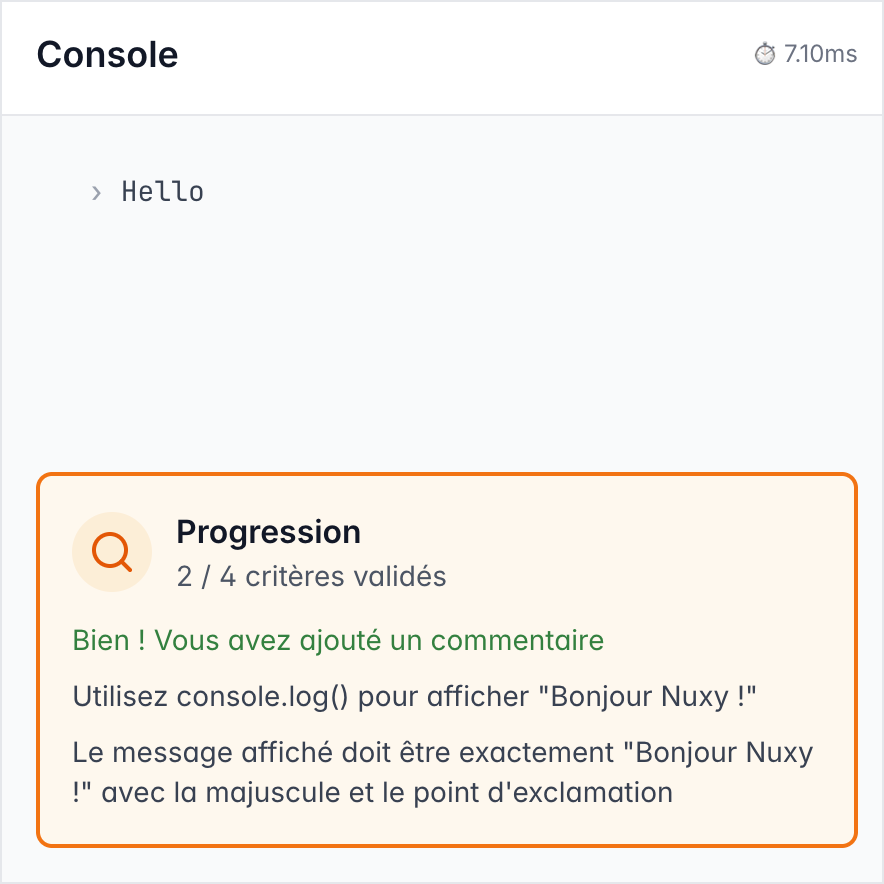Viewport: 884px width, 884px height.
Task: Click the 2 / 4 progress counter
Action: point(308,576)
